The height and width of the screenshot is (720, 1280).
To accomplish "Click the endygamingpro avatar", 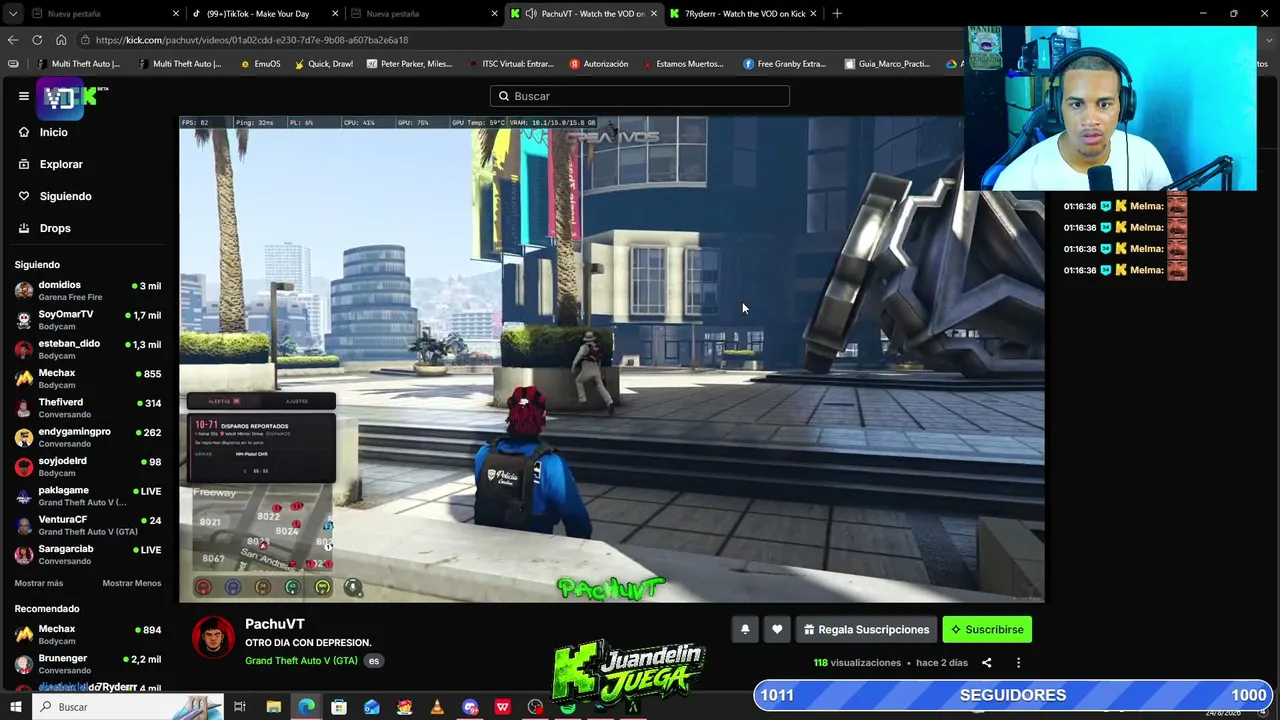I will point(23,437).
